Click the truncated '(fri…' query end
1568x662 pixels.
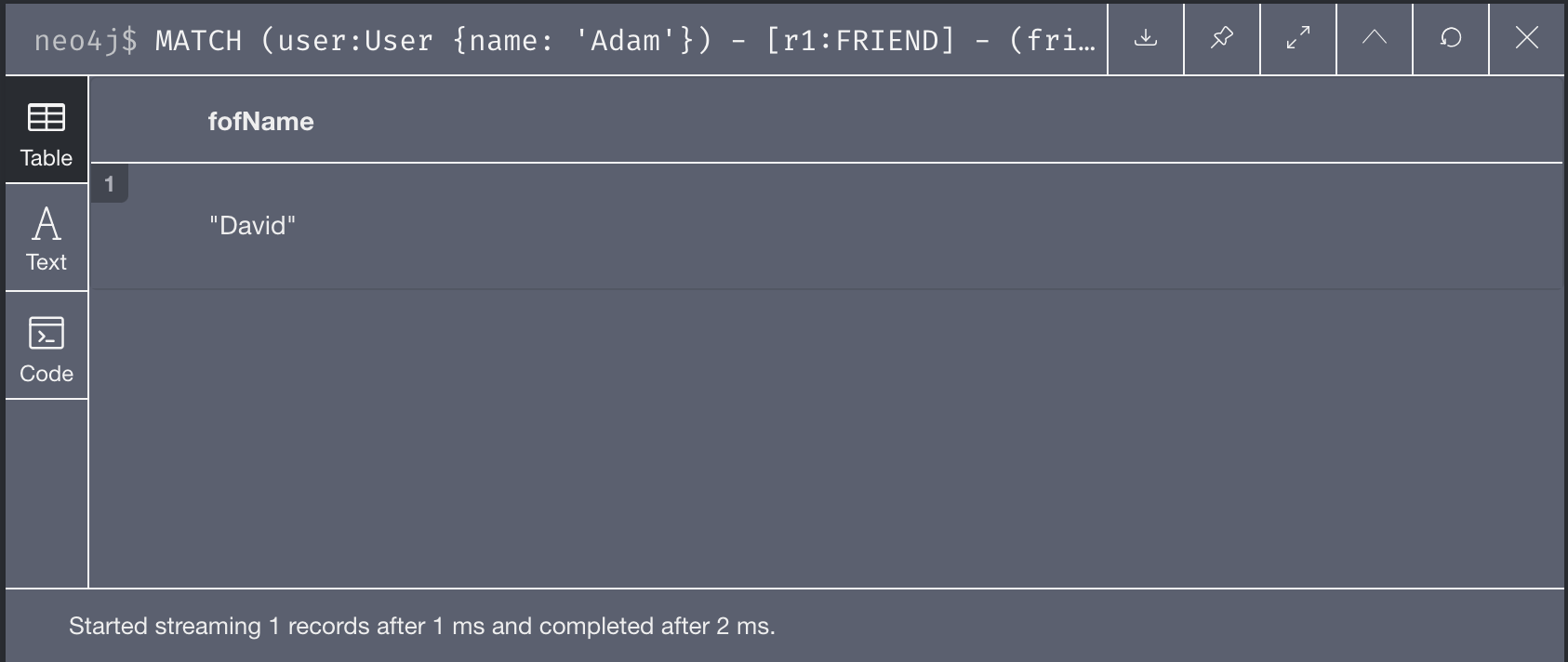coord(1052,40)
